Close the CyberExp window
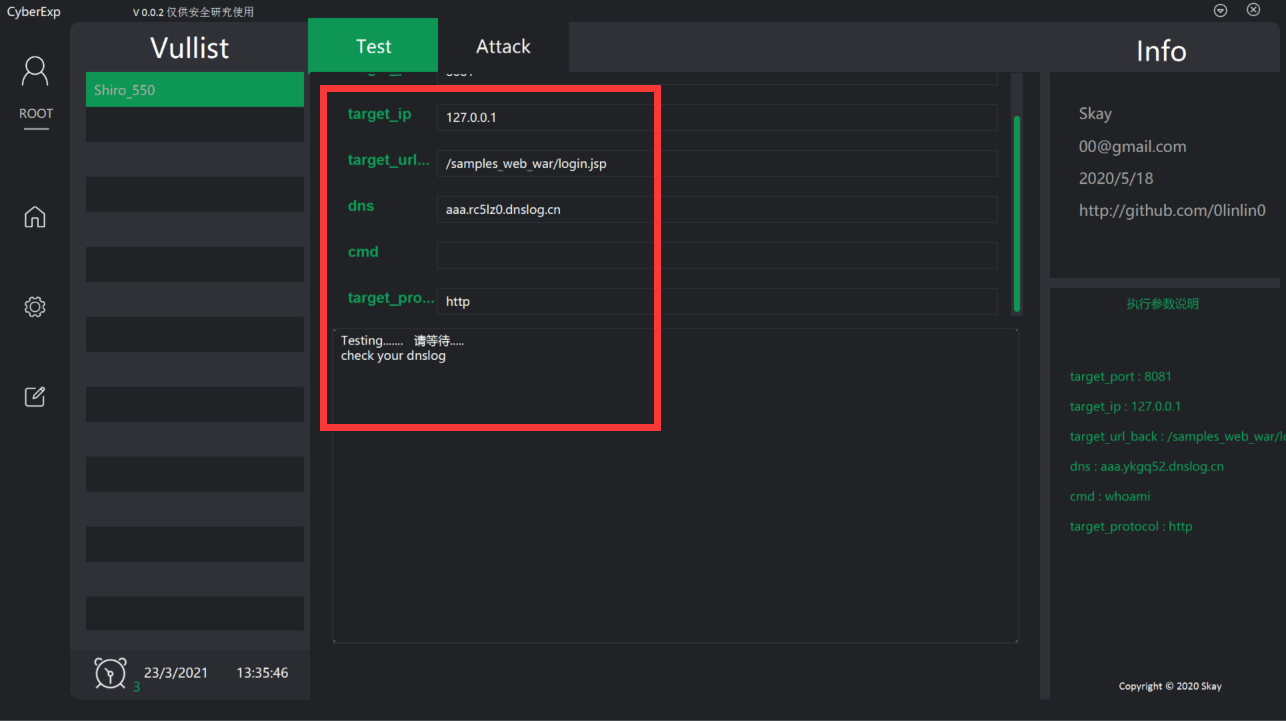Viewport: 1286px width, 721px height. (x=1253, y=10)
